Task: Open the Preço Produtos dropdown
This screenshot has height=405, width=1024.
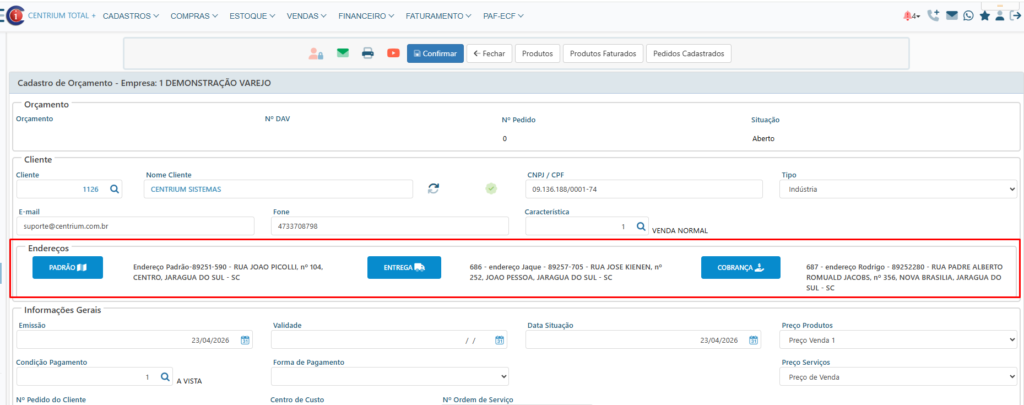Action: pos(897,340)
